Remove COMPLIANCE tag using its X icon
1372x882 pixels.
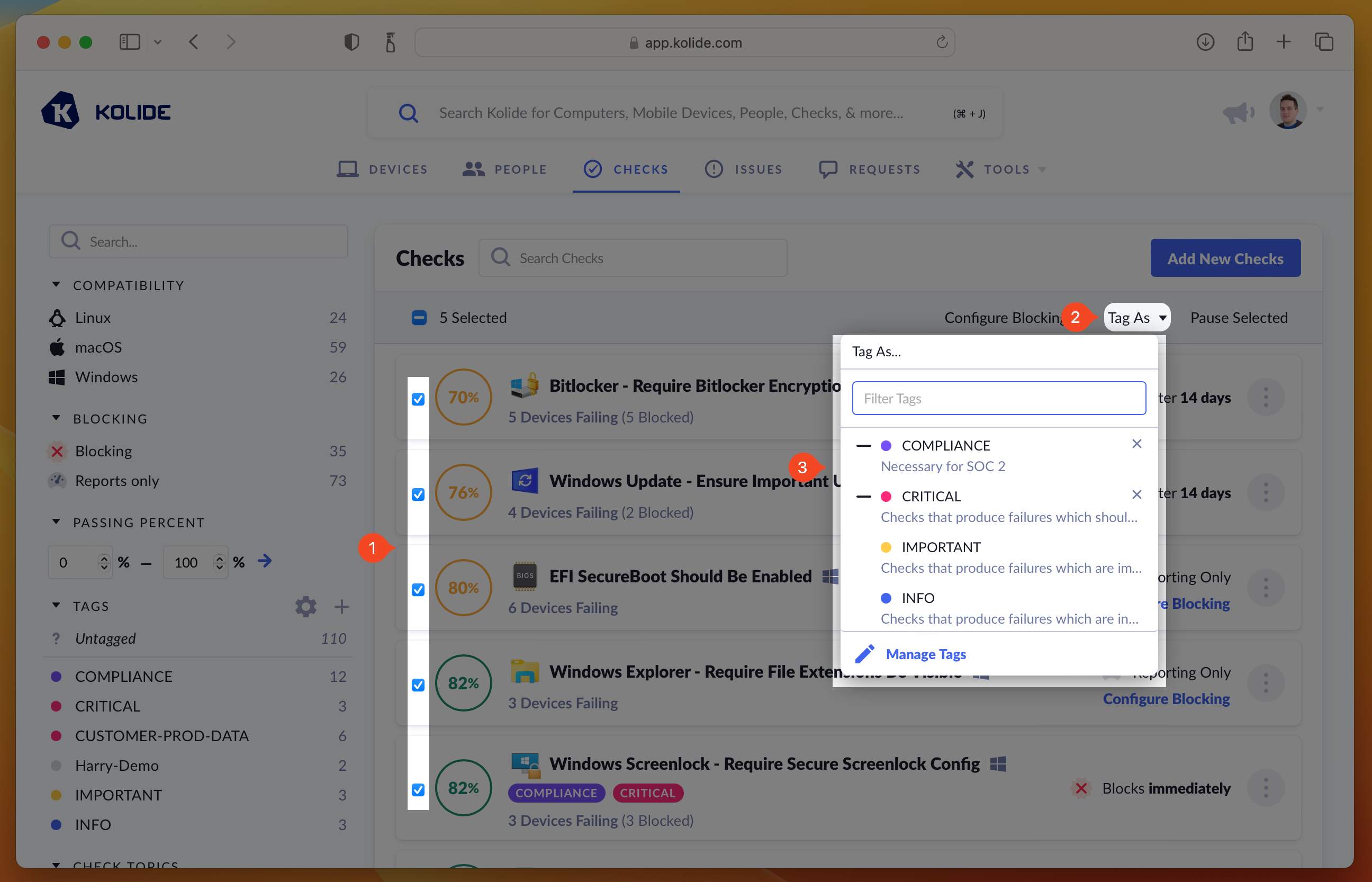click(1136, 444)
